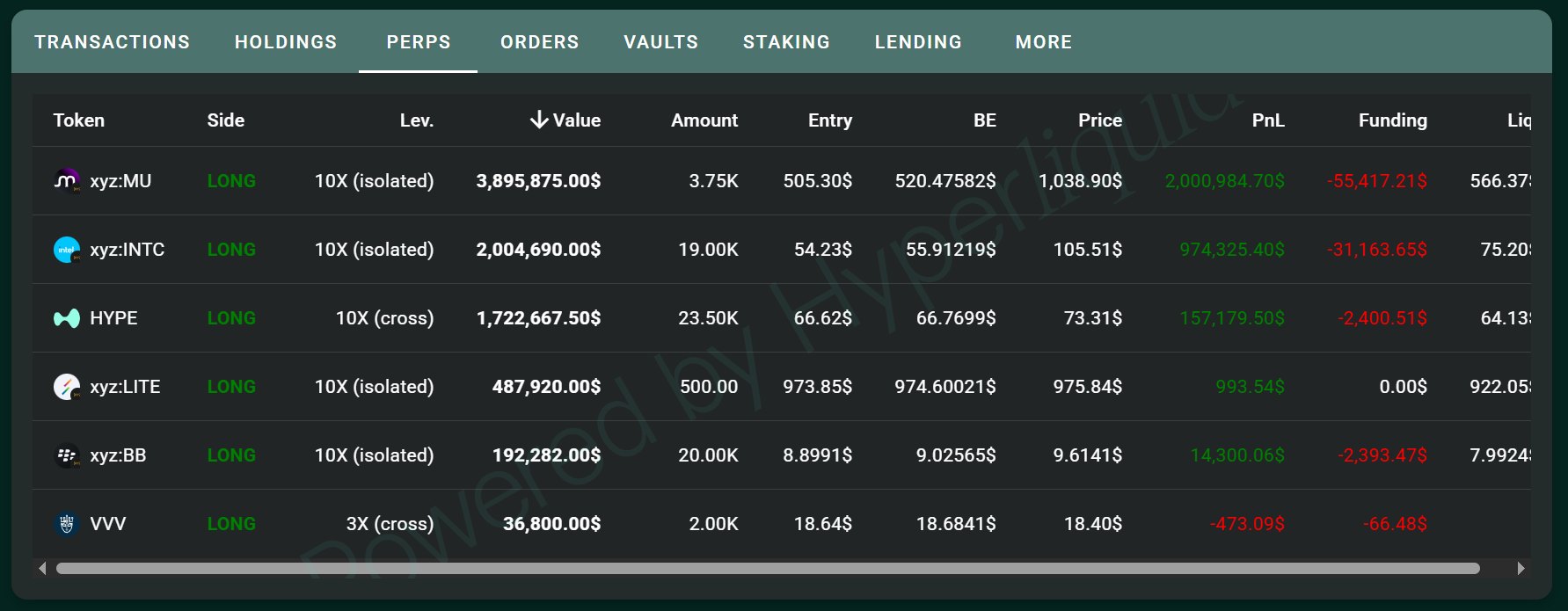
Task: Sort by Token column header
Action: pos(79,120)
